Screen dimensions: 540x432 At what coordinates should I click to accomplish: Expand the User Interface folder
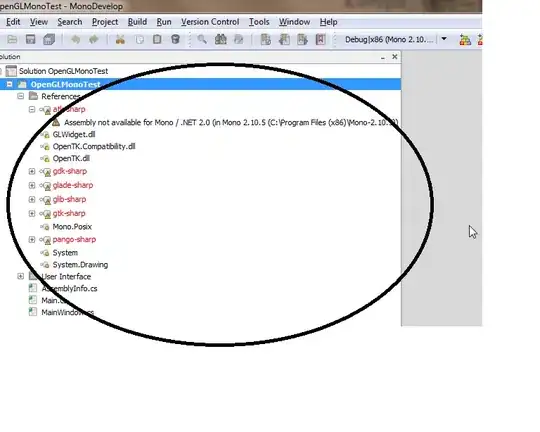[21, 276]
